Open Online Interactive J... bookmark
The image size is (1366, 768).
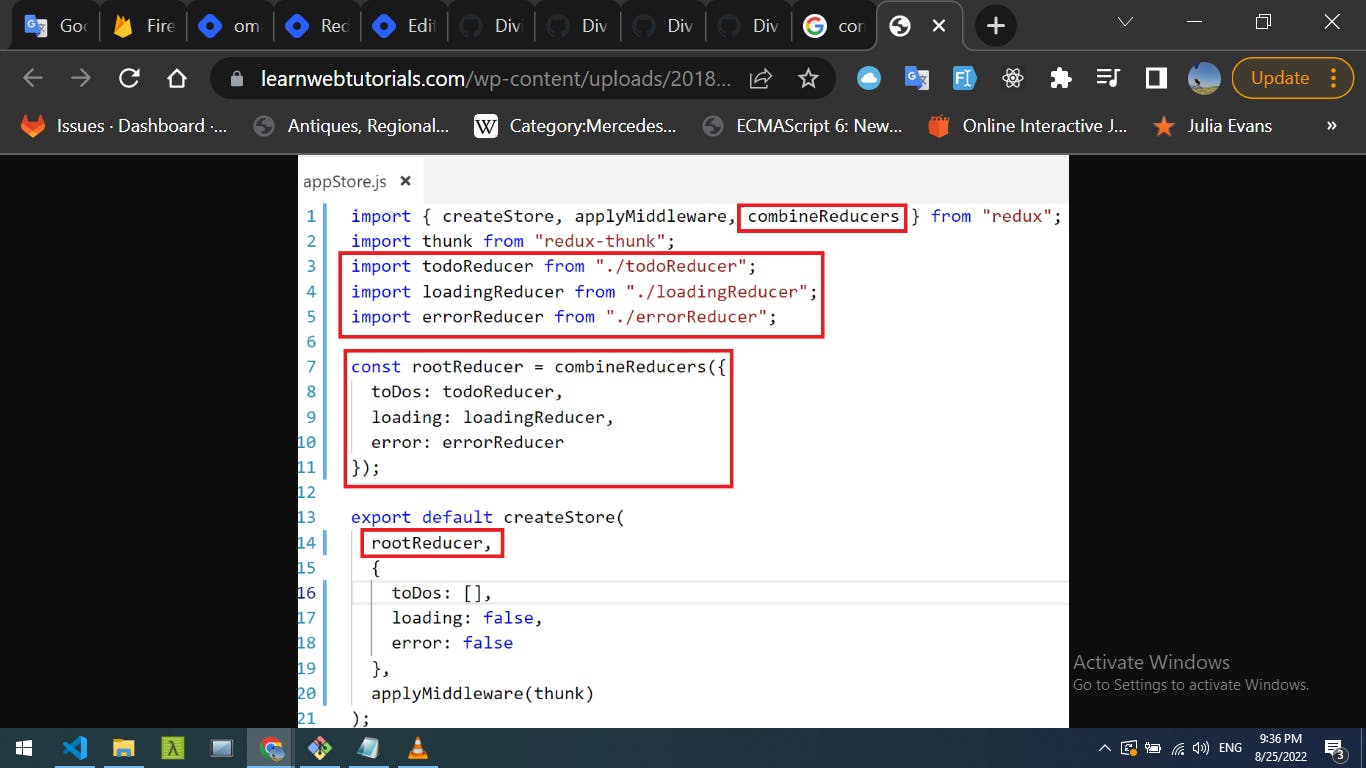(x=1027, y=126)
